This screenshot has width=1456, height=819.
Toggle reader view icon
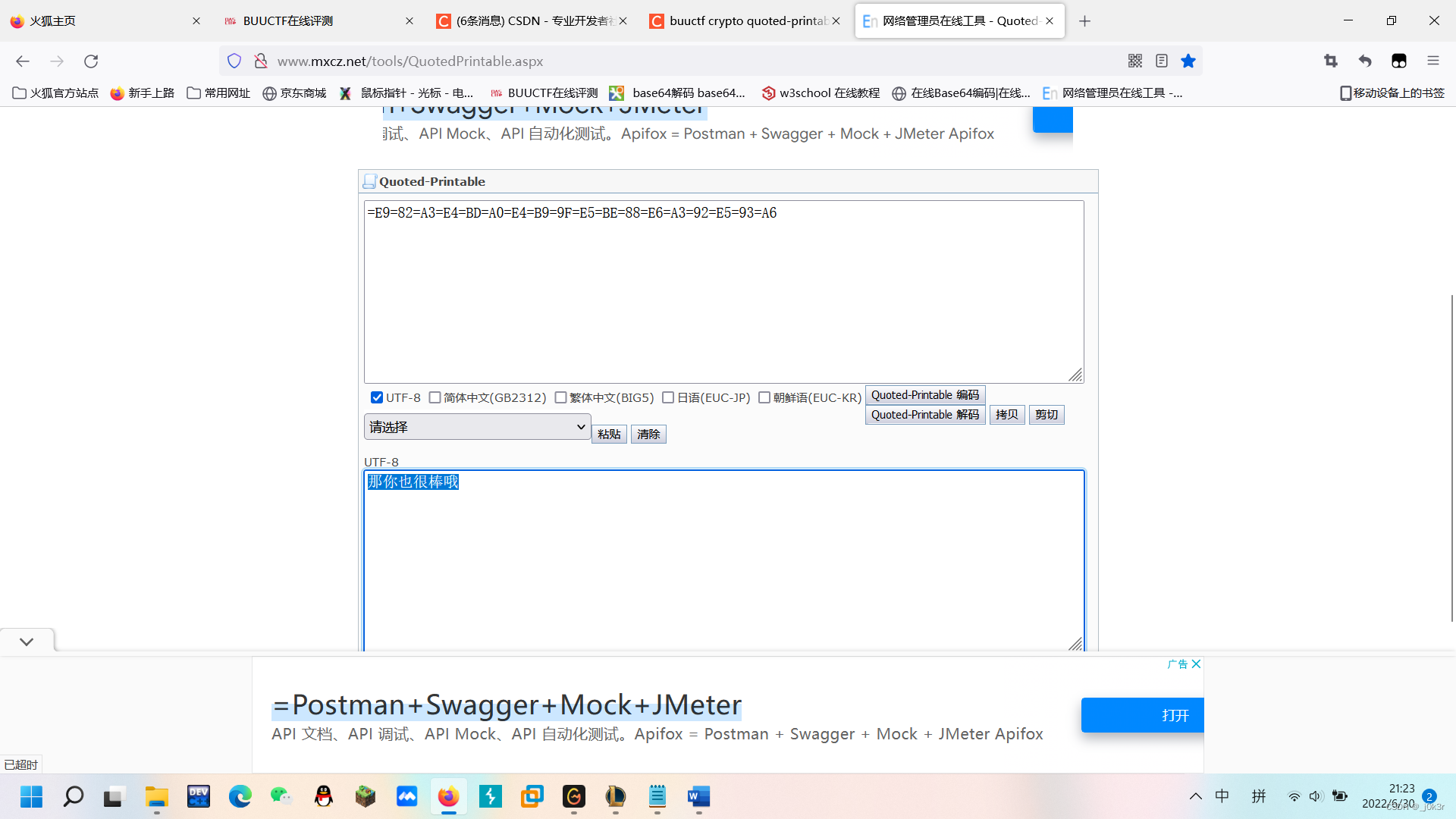[x=1162, y=61]
